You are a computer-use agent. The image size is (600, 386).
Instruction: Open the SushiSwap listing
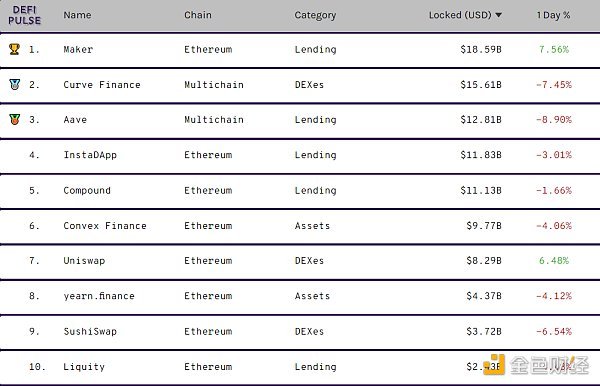click(x=90, y=331)
